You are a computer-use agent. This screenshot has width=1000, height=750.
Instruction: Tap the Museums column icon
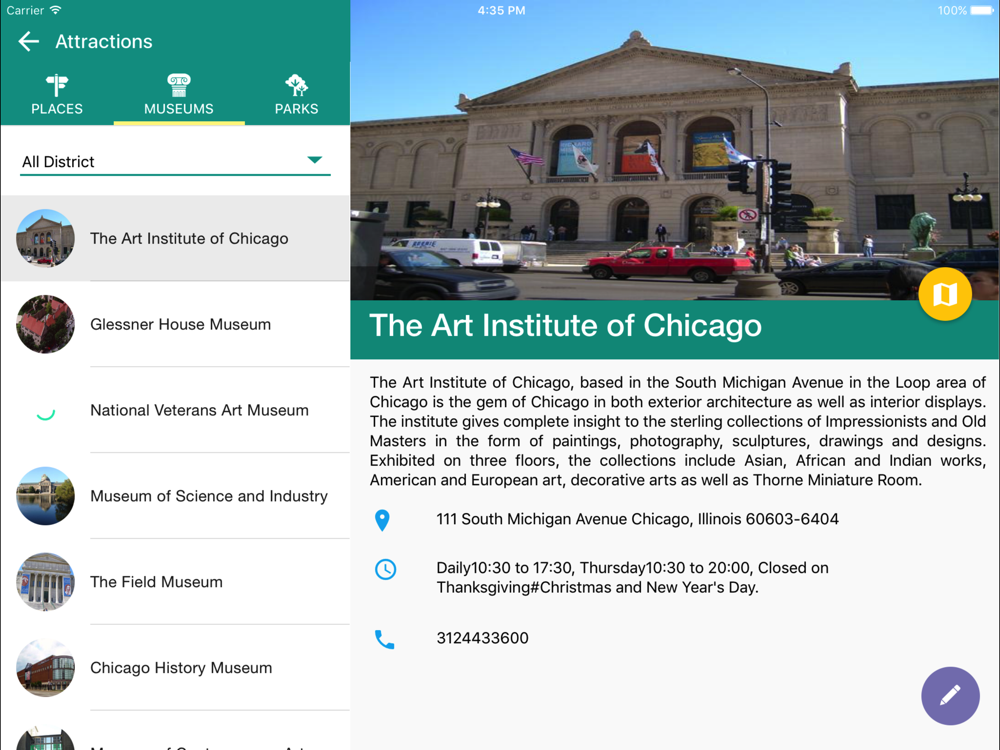pos(179,85)
